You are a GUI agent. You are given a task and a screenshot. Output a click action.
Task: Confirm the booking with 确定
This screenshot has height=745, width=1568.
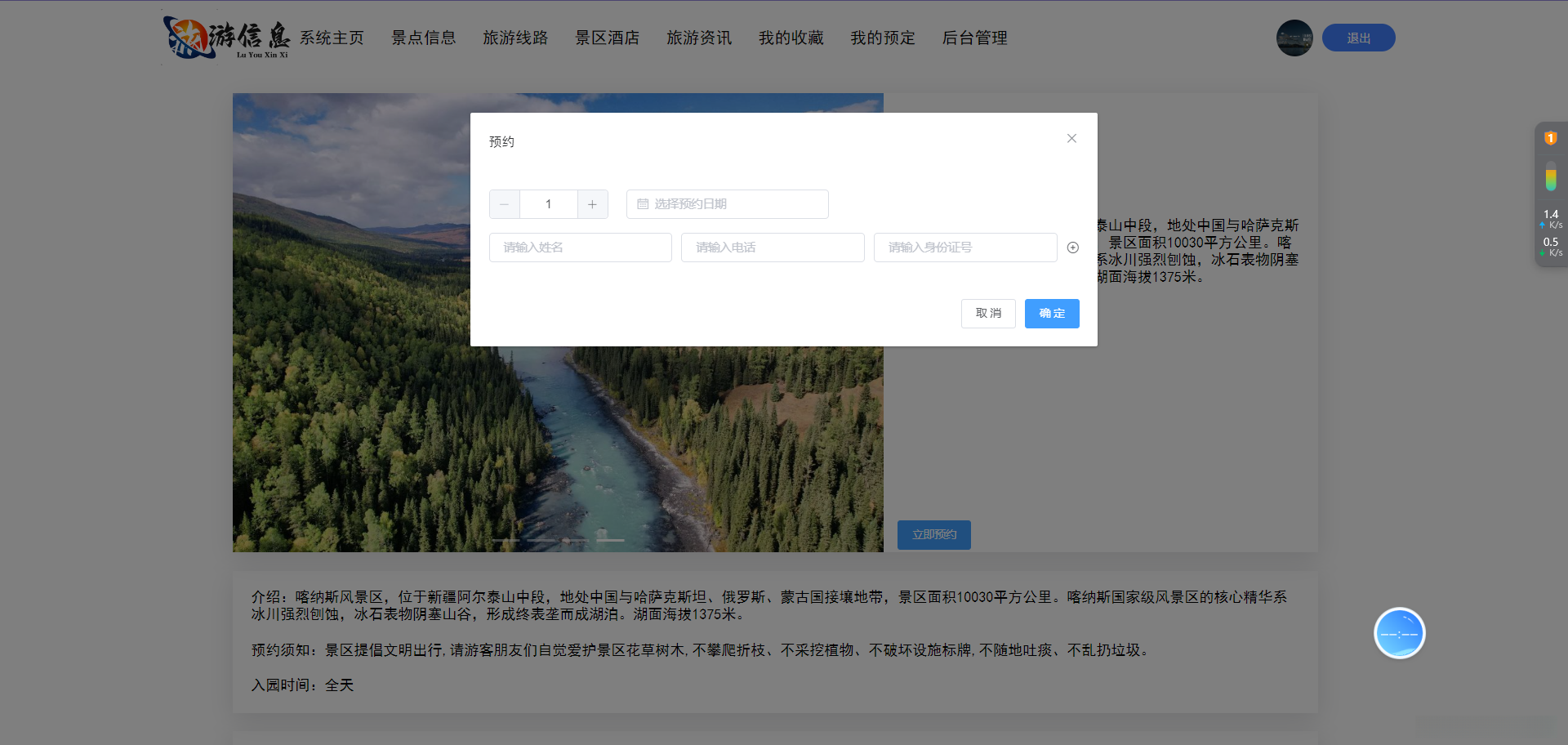1052,314
